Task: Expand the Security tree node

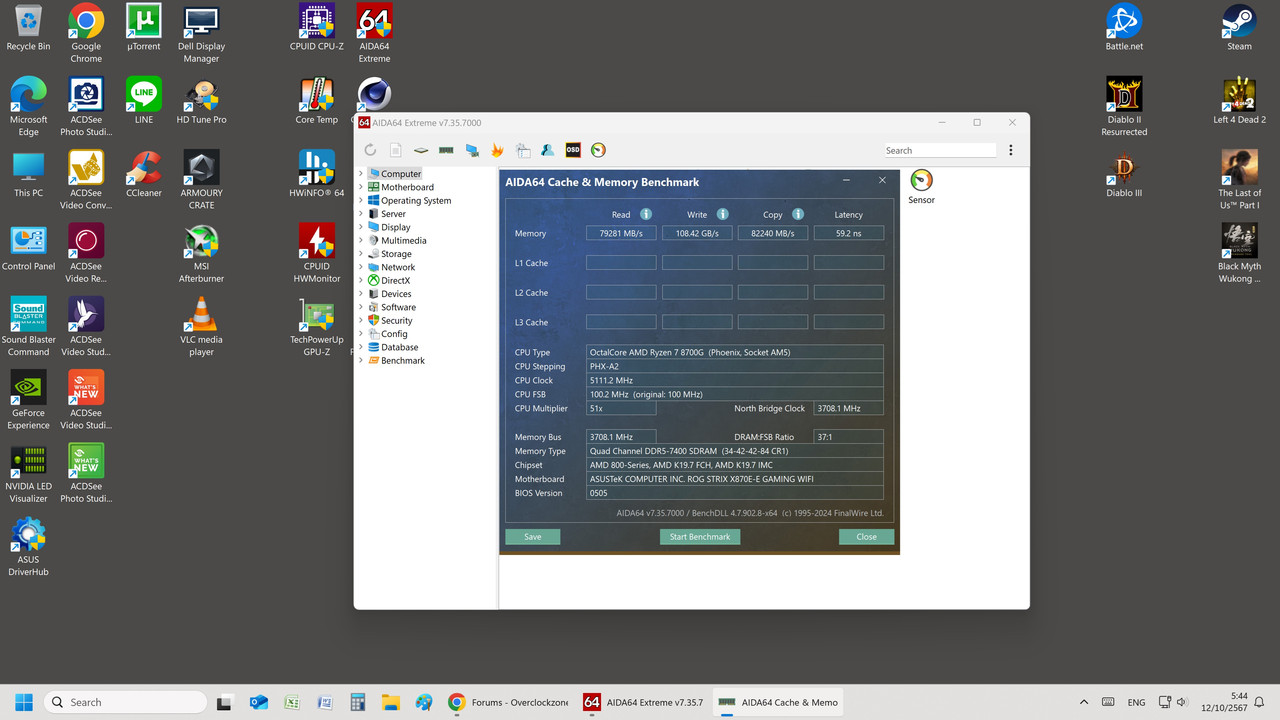Action: 361,321
